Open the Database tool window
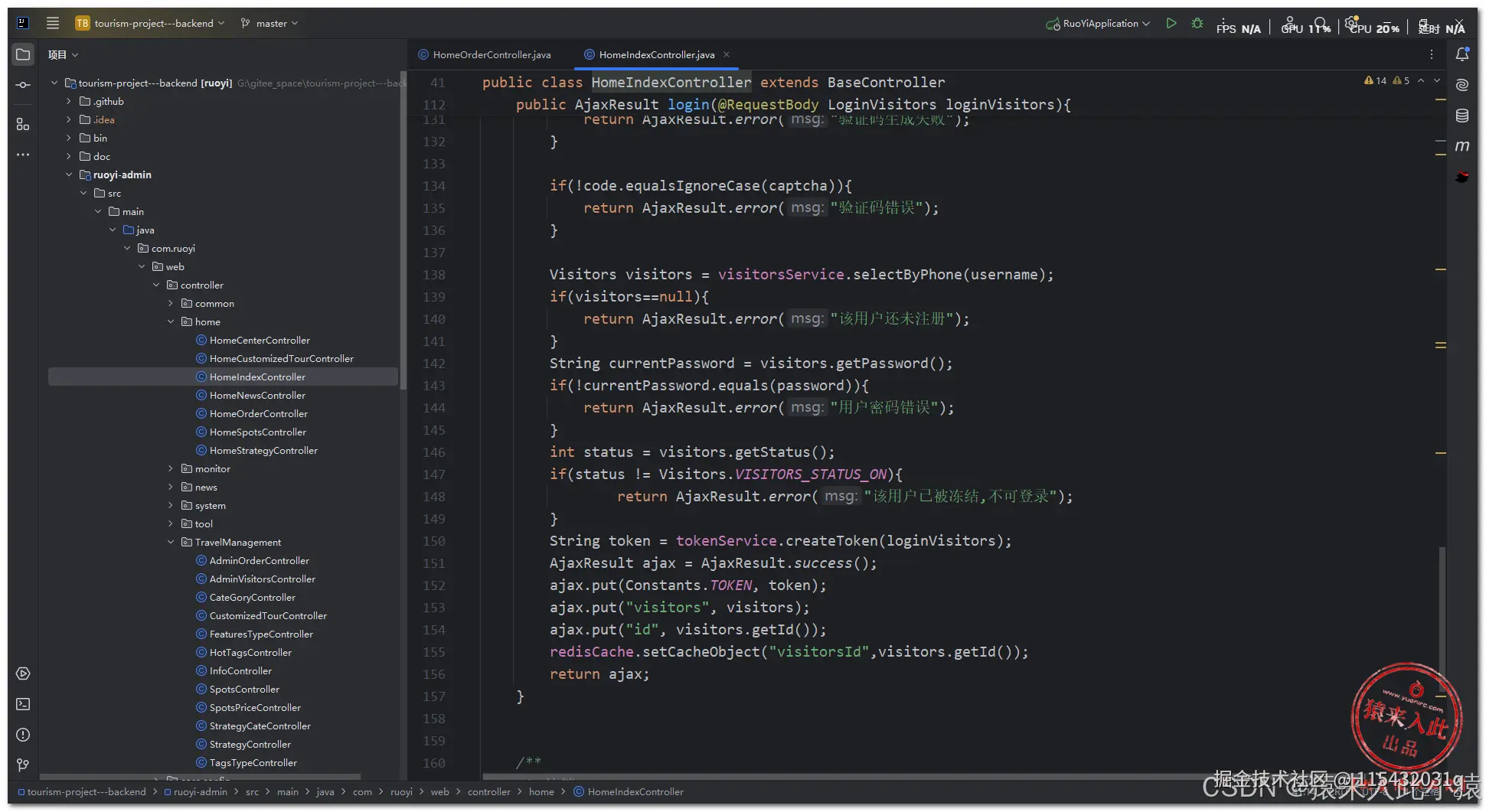The height and width of the screenshot is (812, 1486). tap(1462, 116)
